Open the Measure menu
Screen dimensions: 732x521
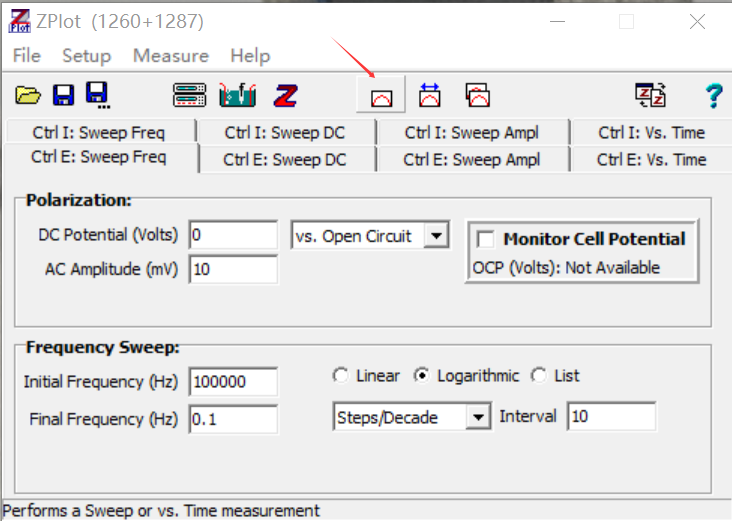click(x=170, y=56)
